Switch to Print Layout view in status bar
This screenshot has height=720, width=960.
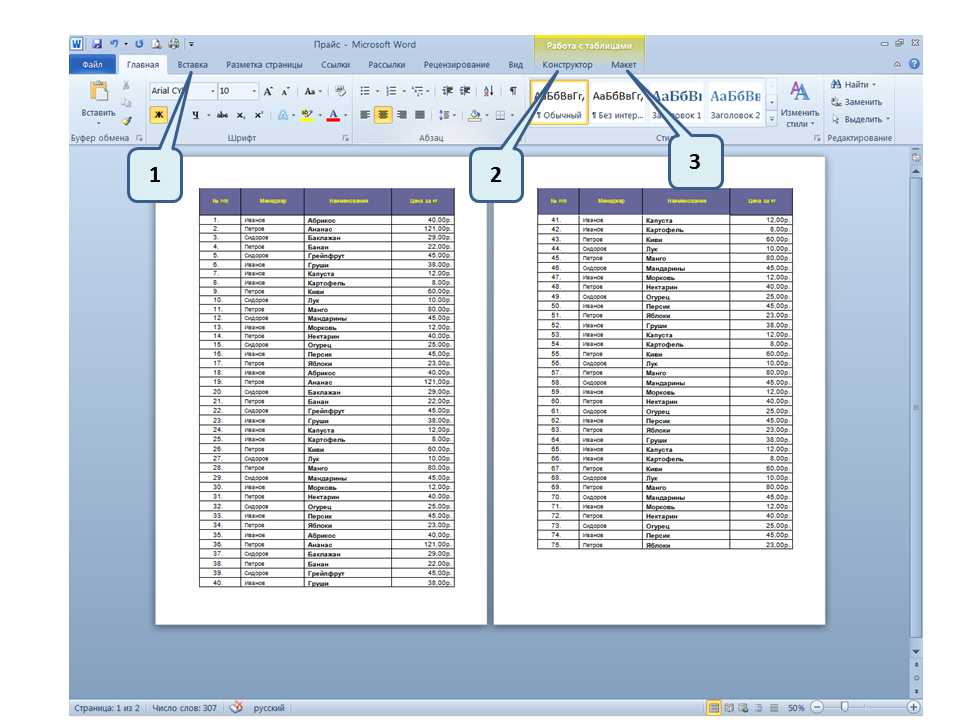tap(714, 707)
